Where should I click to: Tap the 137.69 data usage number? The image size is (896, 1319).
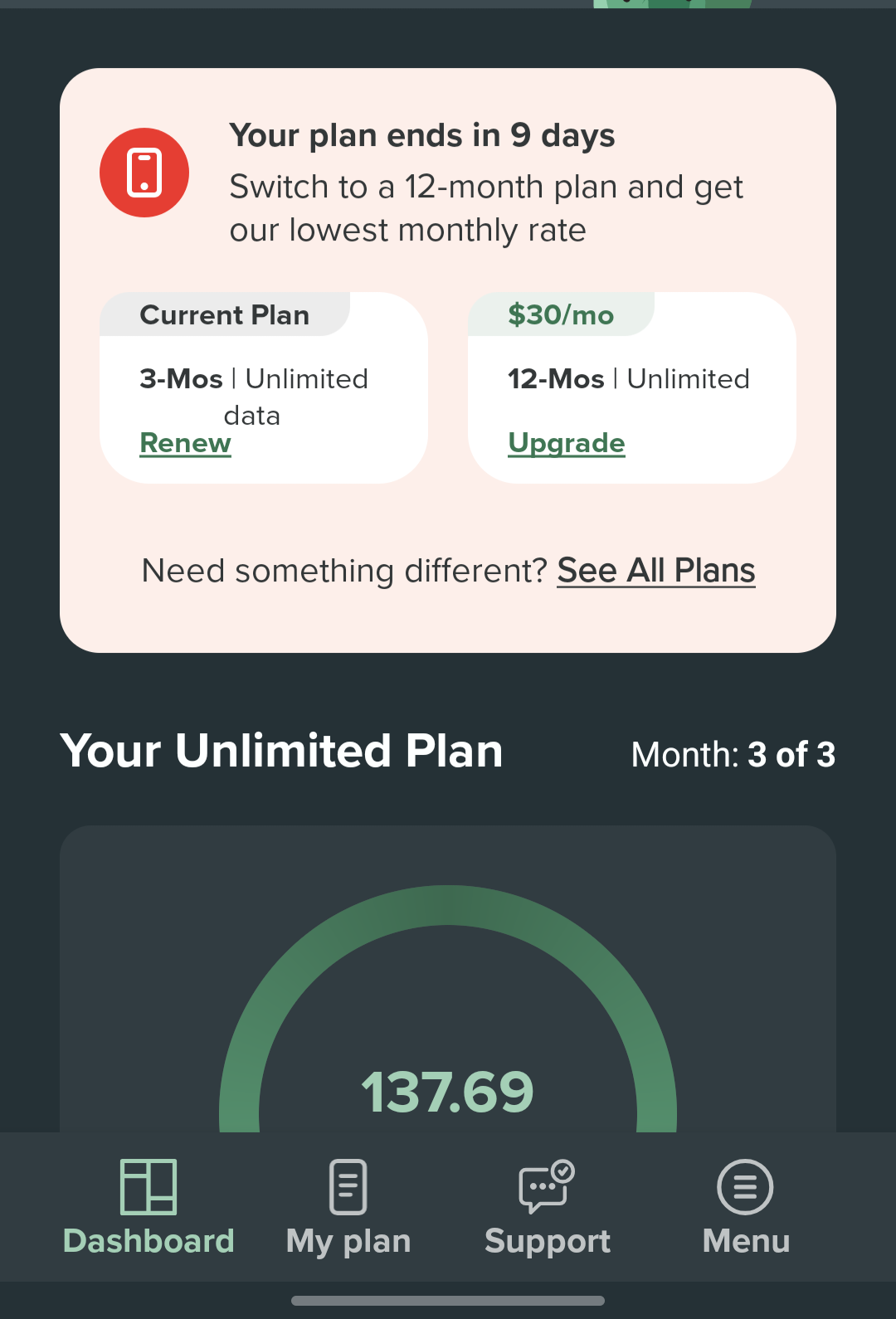pyautogui.click(x=448, y=1092)
